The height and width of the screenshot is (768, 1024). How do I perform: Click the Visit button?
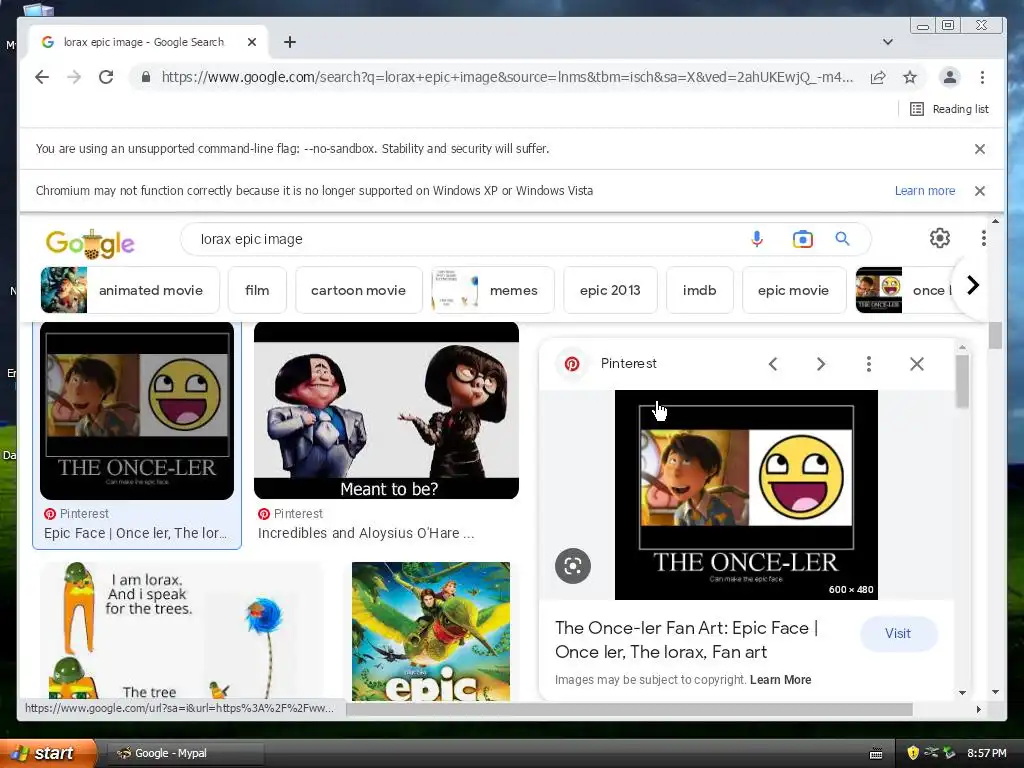[x=898, y=633]
